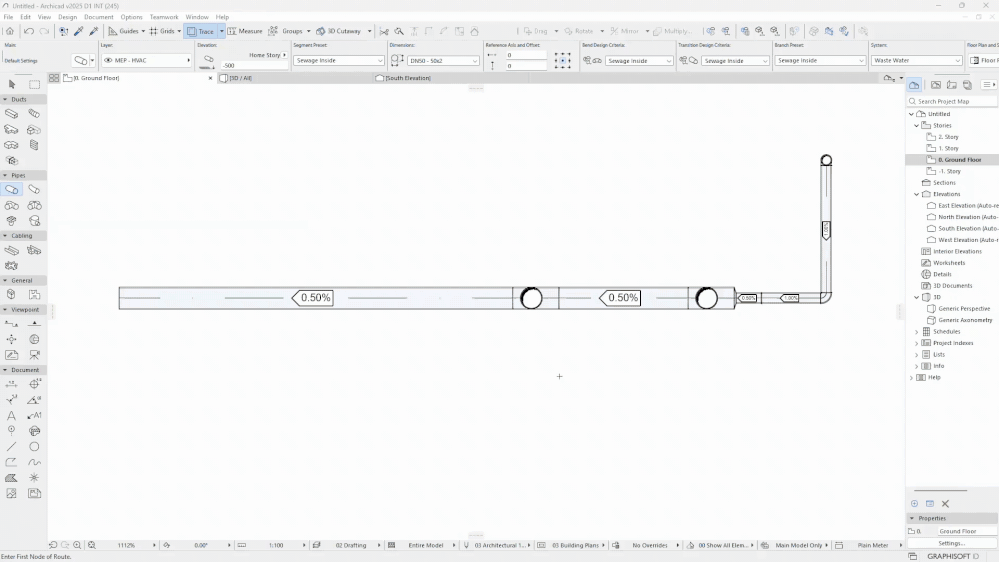Viewport: 999px width, 562px height.
Task: Inject parameters with syringe icon
Action: click(x=94, y=31)
